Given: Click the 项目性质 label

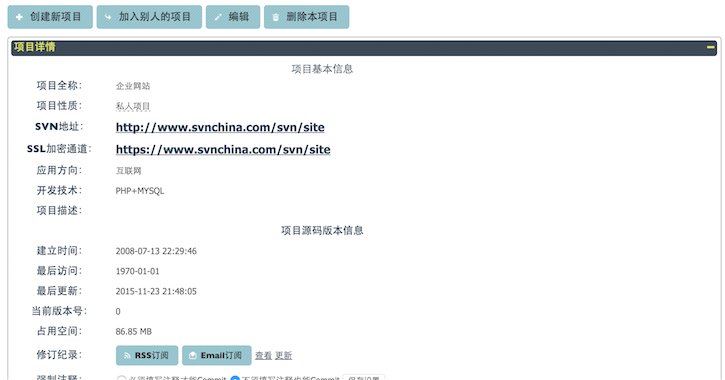Looking at the screenshot, I should (x=59, y=106).
